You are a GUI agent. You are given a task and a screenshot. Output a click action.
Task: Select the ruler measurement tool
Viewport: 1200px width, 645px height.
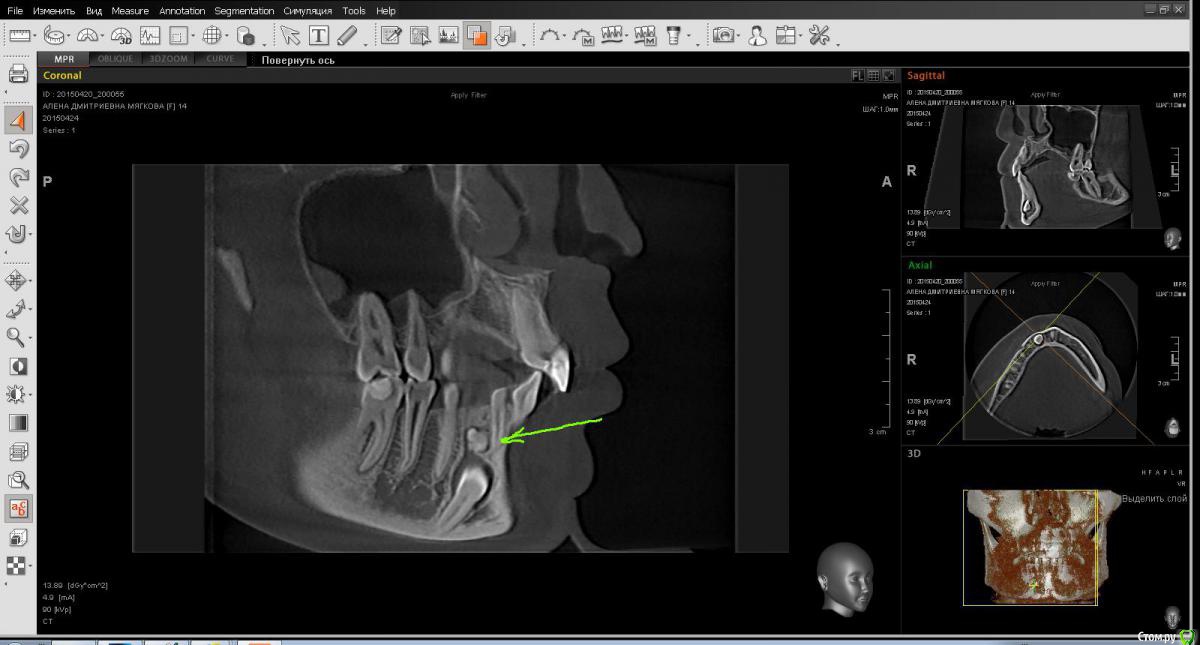pos(19,36)
